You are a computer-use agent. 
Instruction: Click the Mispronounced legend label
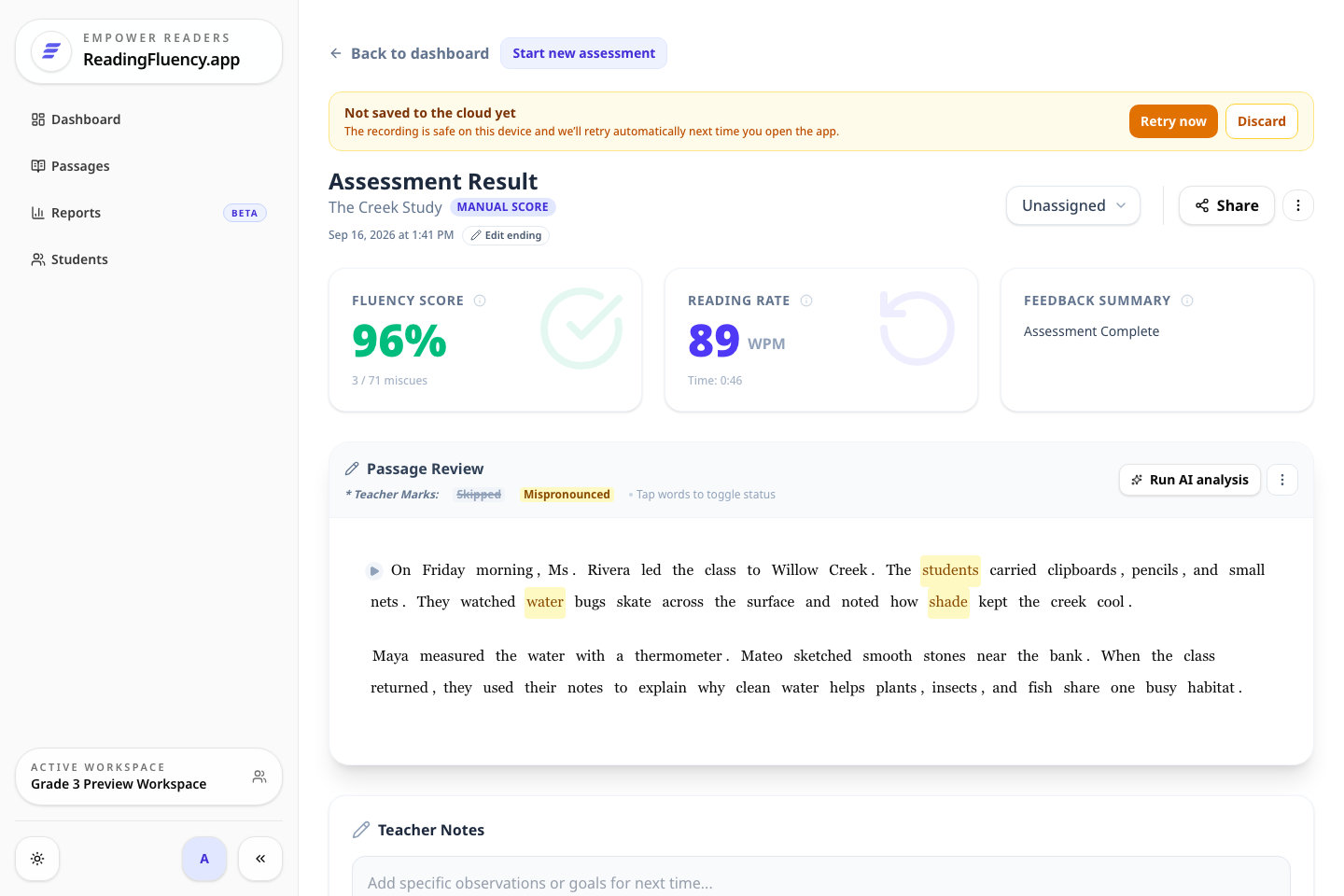[x=567, y=495]
